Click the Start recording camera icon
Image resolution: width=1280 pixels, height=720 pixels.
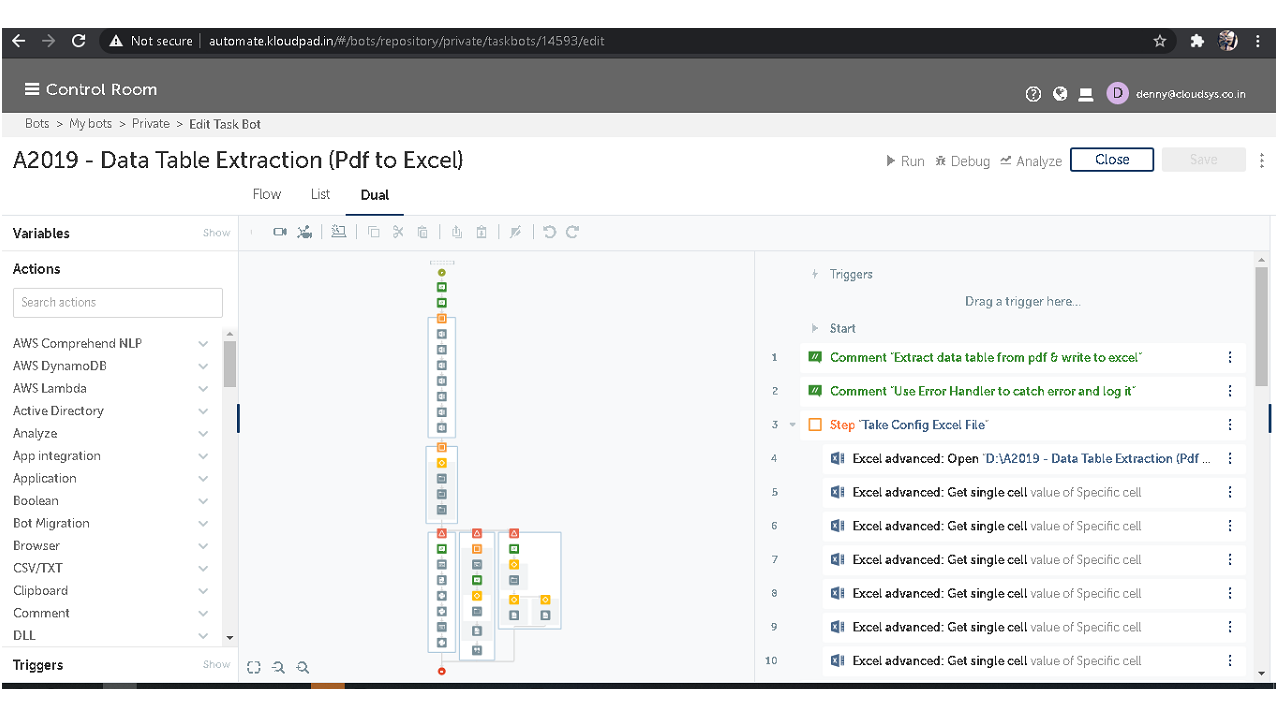[x=279, y=232]
